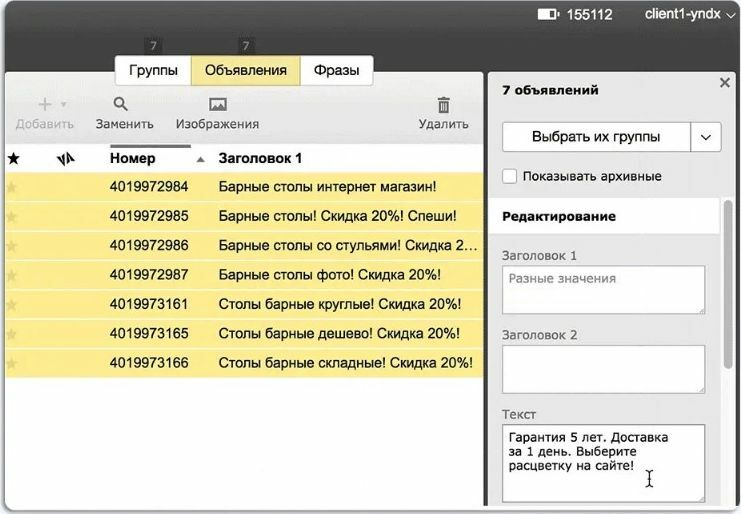Star the ad numbered 4019973165
This screenshot has height=514, width=741.
point(12,334)
